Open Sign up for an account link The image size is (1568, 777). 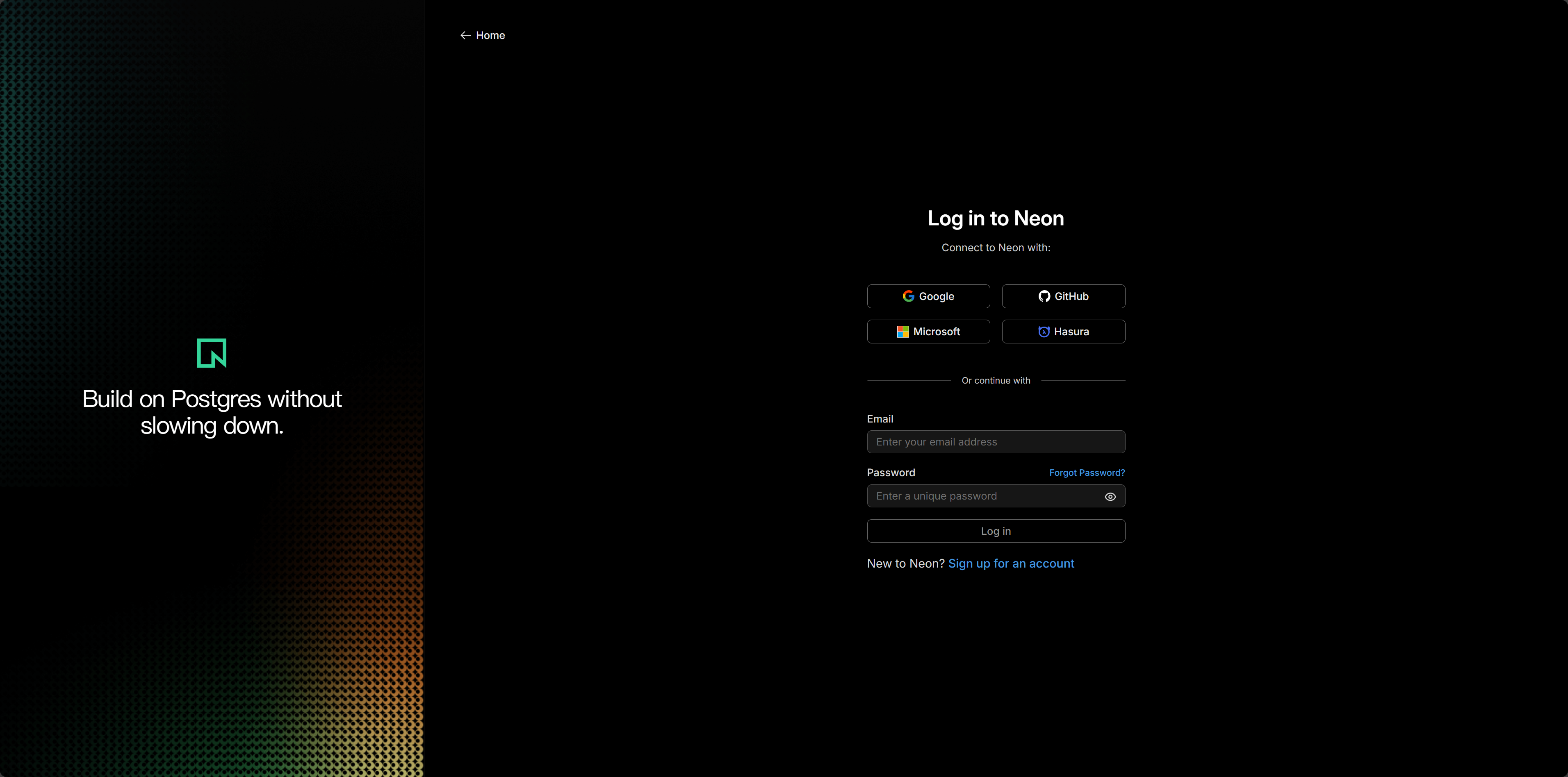click(x=1011, y=563)
